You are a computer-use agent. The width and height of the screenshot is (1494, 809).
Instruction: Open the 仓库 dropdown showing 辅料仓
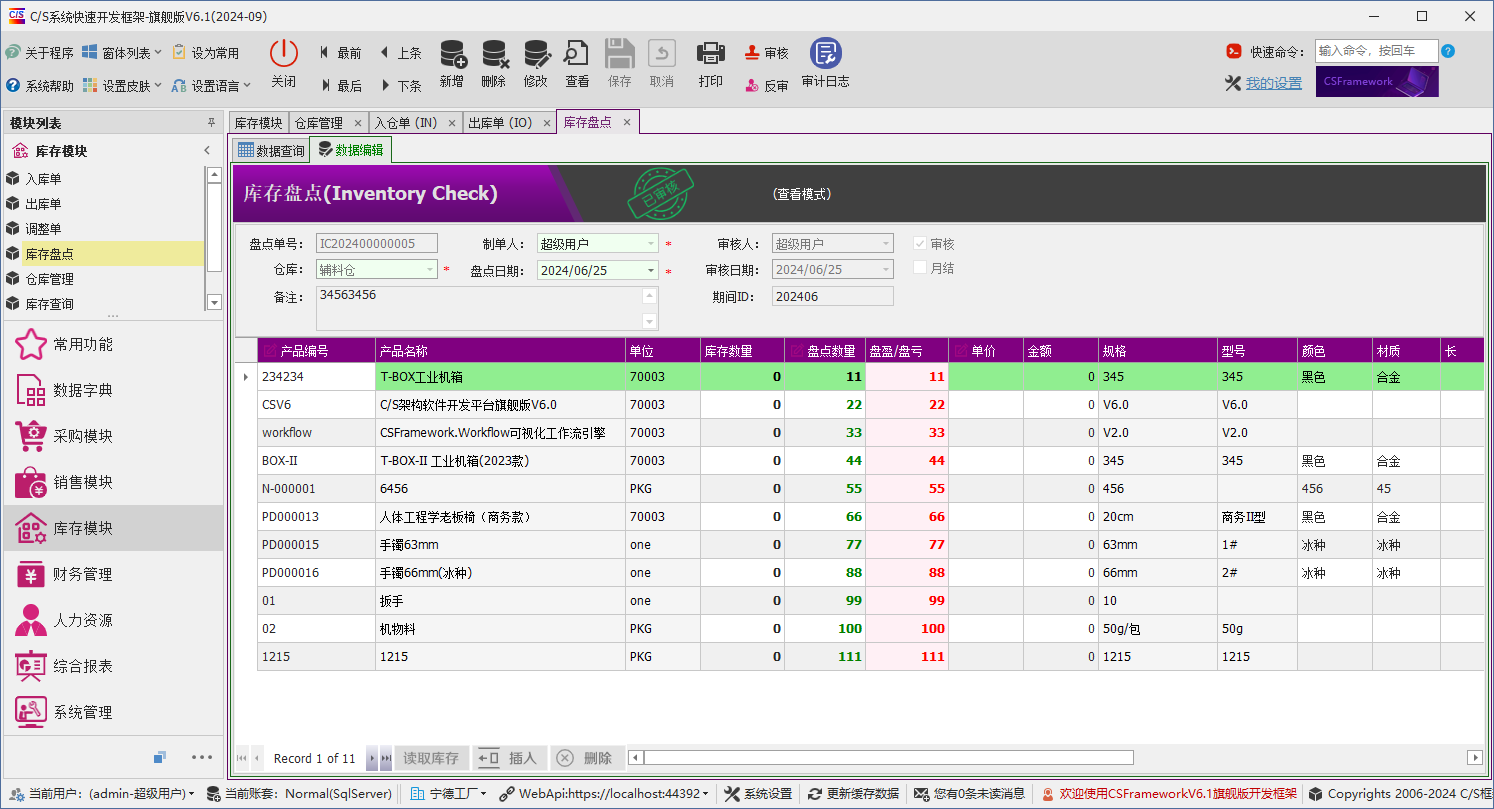(x=377, y=270)
